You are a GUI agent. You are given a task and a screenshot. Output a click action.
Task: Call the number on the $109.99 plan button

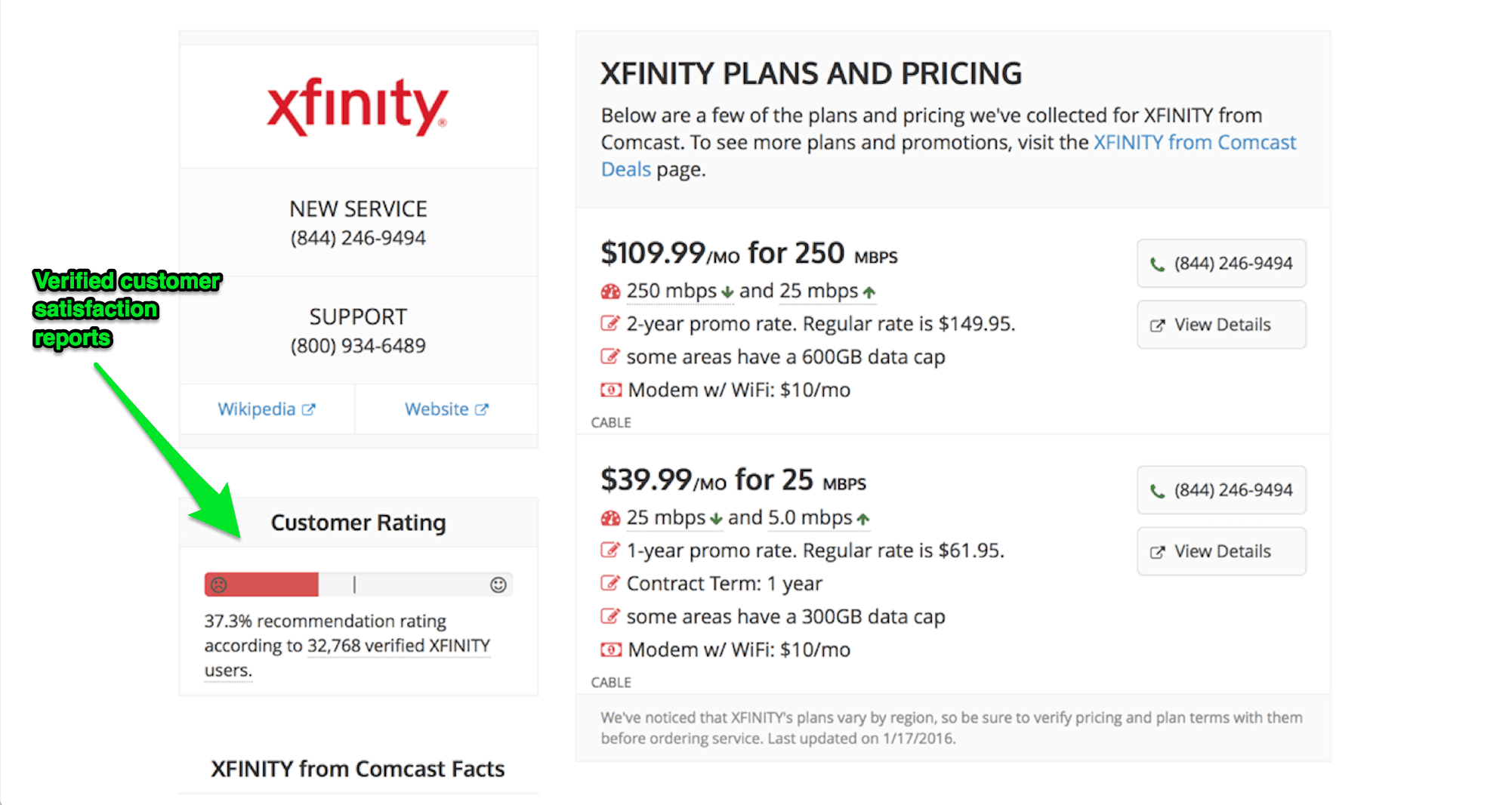point(1221,264)
